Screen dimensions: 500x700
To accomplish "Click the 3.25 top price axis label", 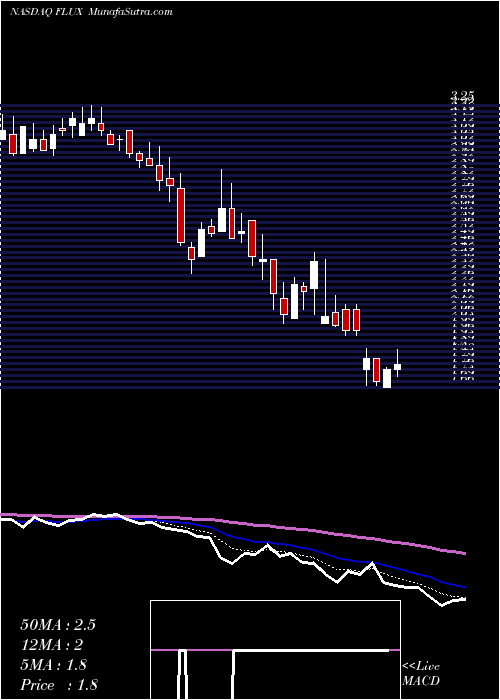I will (x=462, y=95).
